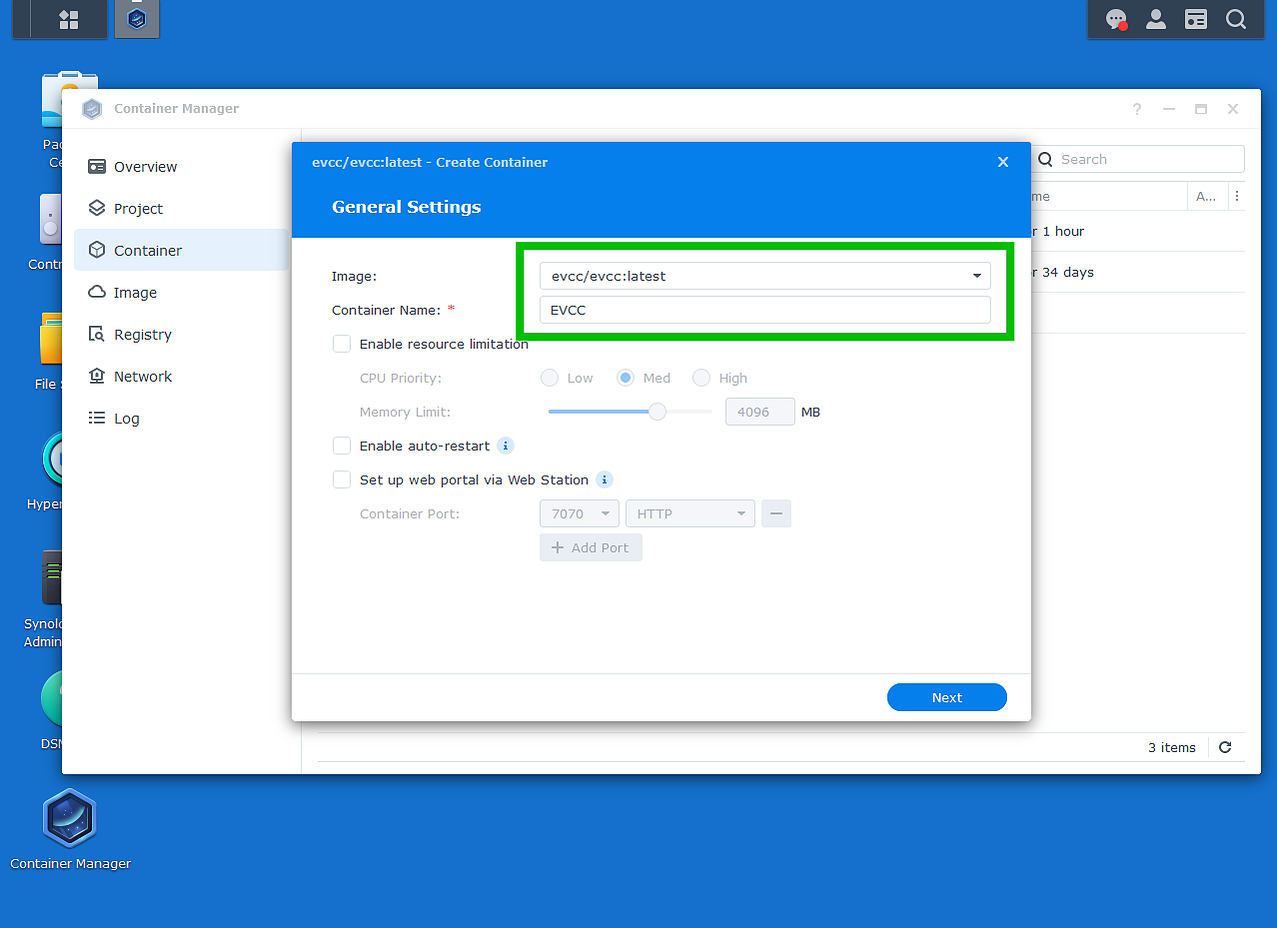The width and height of the screenshot is (1277, 928).
Task: Click the remove port minus button
Action: tap(776, 514)
